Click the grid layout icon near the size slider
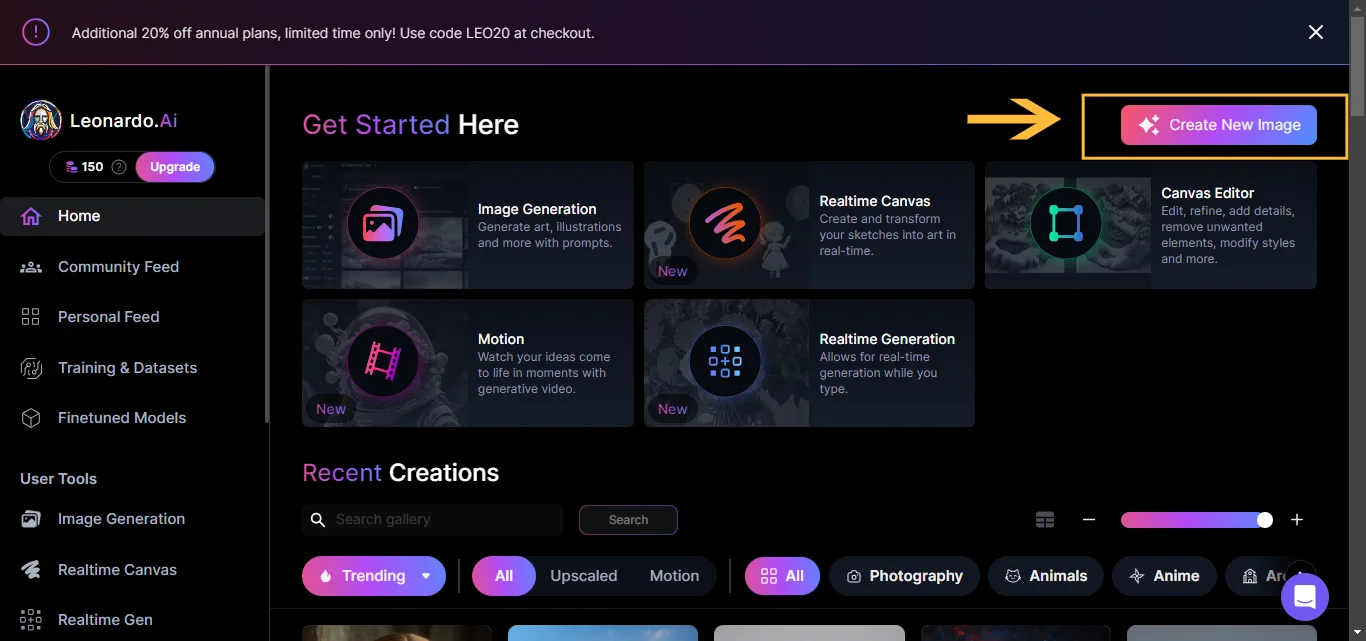 pyautogui.click(x=1045, y=519)
